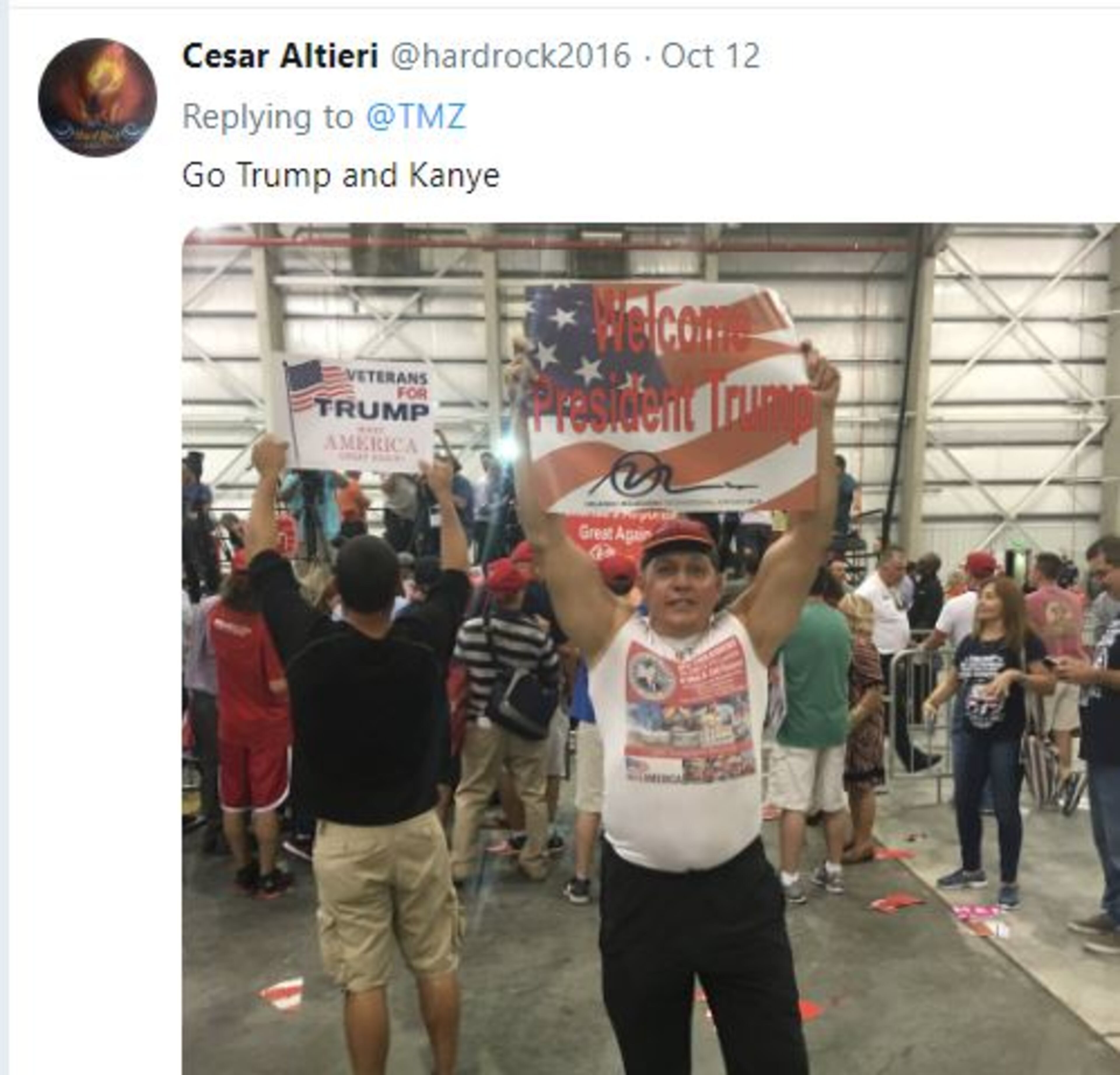Image resolution: width=1120 pixels, height=1075 pixels.
Task: Click the tweet text "Go Trump and Kanye"
Action: [341, 176]
